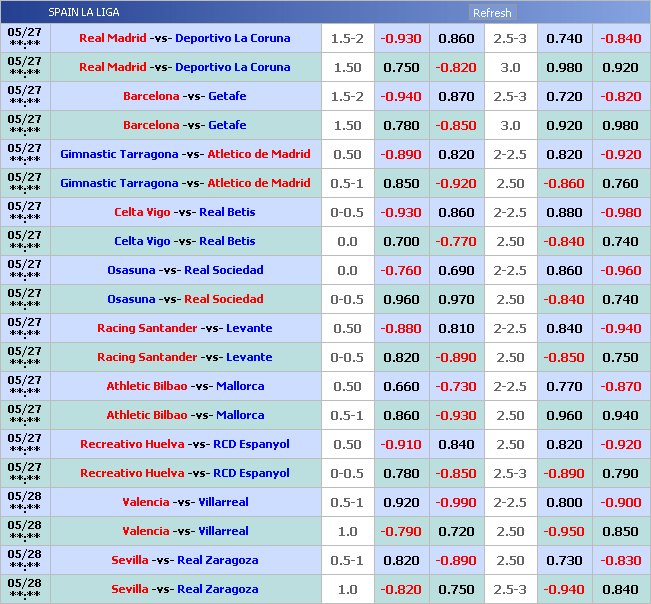Select the -0.730 odds for Mallorca

click(456, 386)
